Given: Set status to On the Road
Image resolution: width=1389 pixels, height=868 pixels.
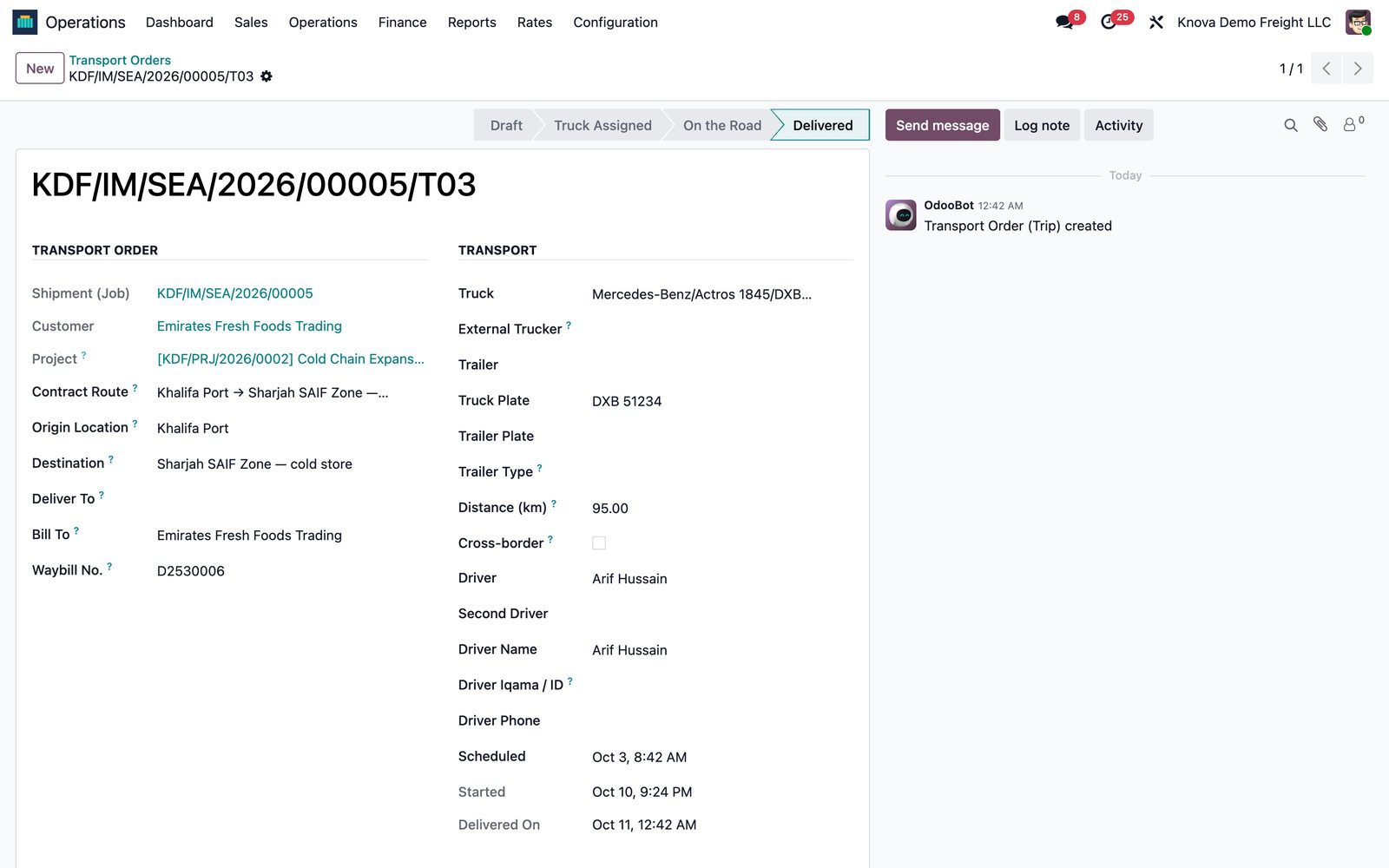Looking at the screenshot, I should pyautogui.click(x=722, y=126).
